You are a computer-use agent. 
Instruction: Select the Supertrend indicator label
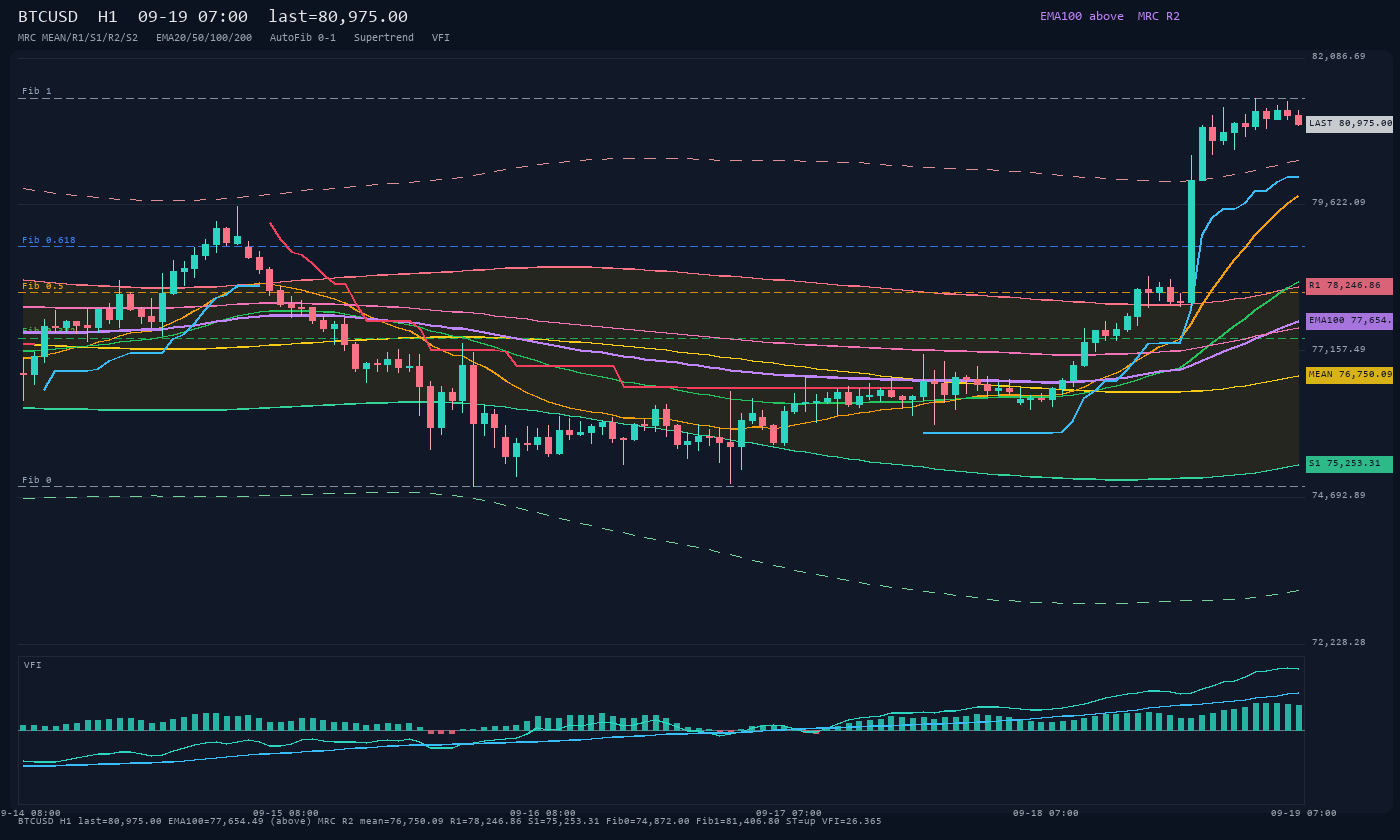[384, 38]
